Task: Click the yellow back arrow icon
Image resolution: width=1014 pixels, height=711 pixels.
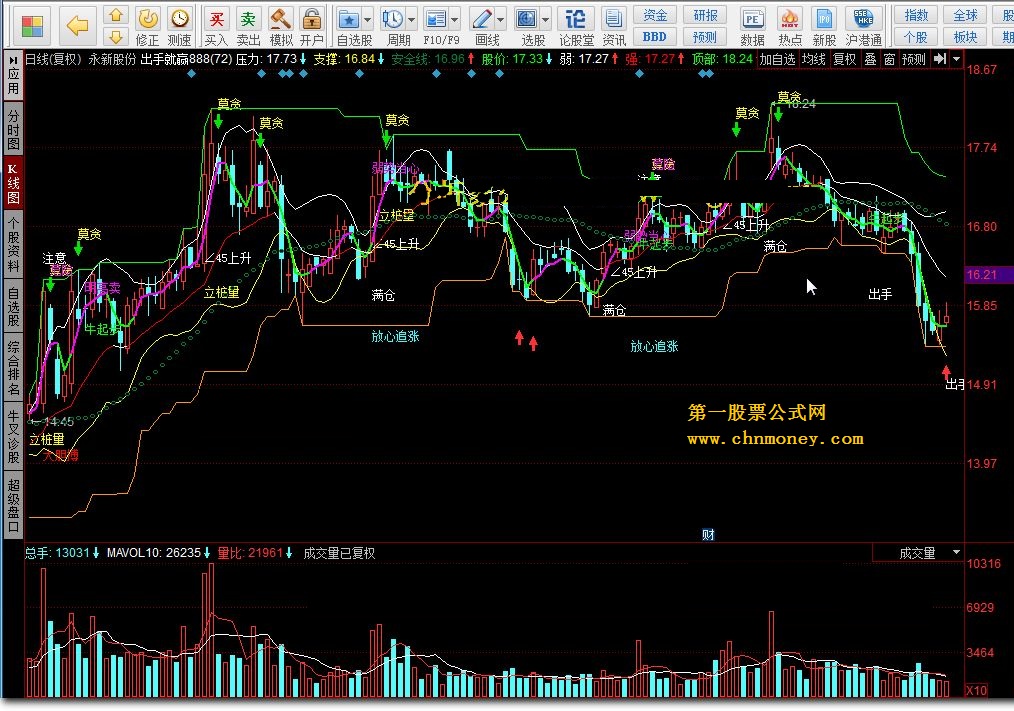Action: click(78, 26)
